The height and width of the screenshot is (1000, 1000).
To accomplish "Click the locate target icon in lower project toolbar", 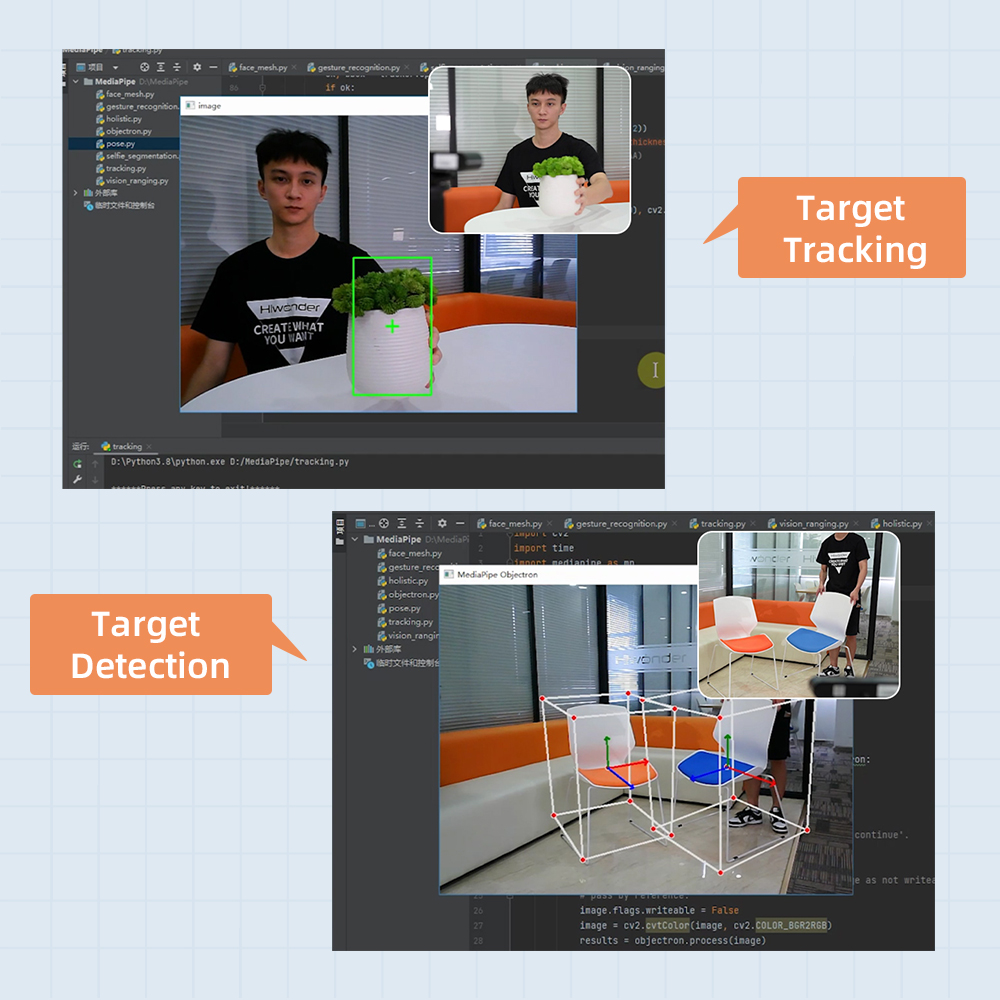I will coord(384,523).
